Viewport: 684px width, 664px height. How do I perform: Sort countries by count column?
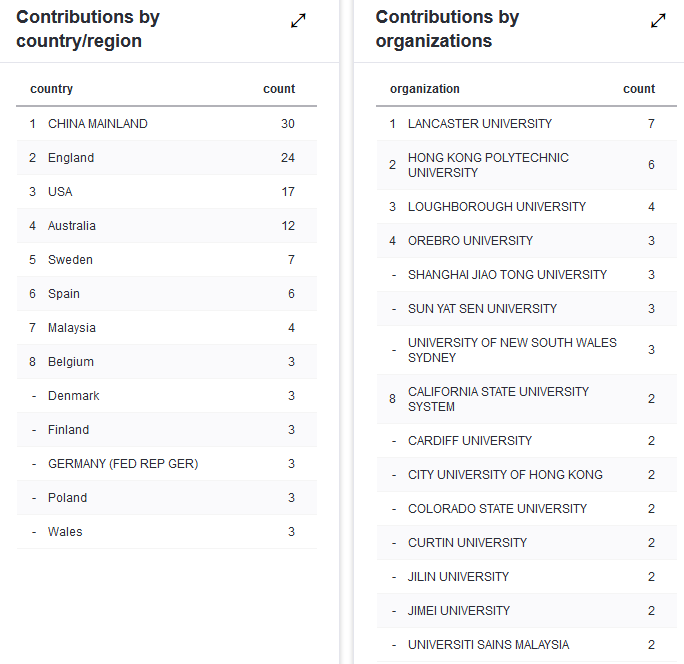[x=279, y=89]
